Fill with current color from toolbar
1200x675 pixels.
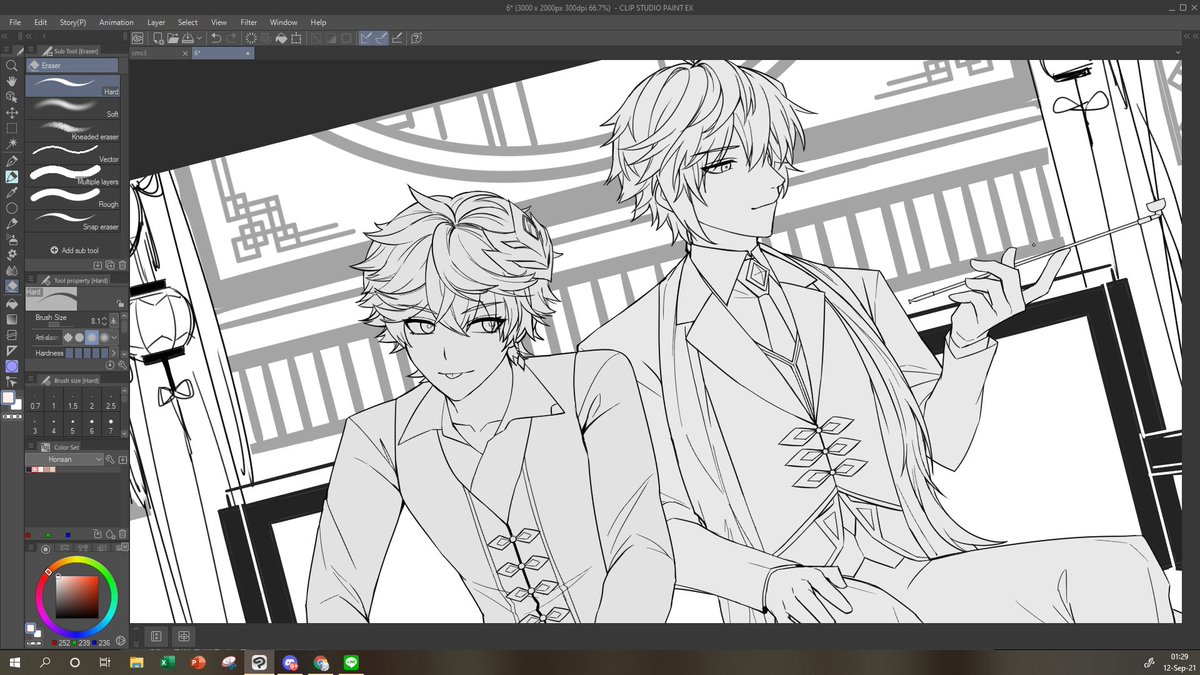click(281, 38)
